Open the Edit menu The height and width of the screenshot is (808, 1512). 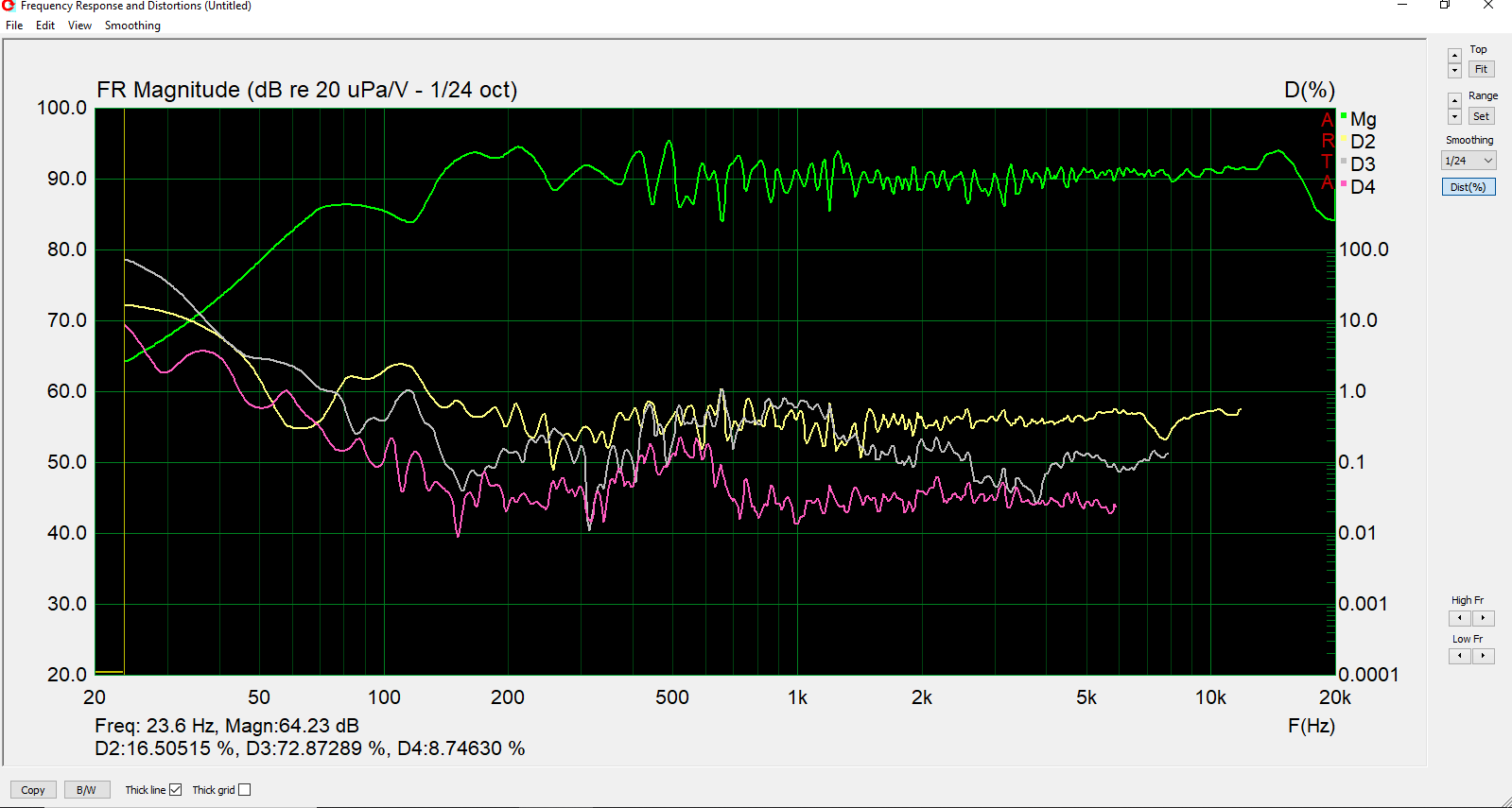tap(45, 26)
